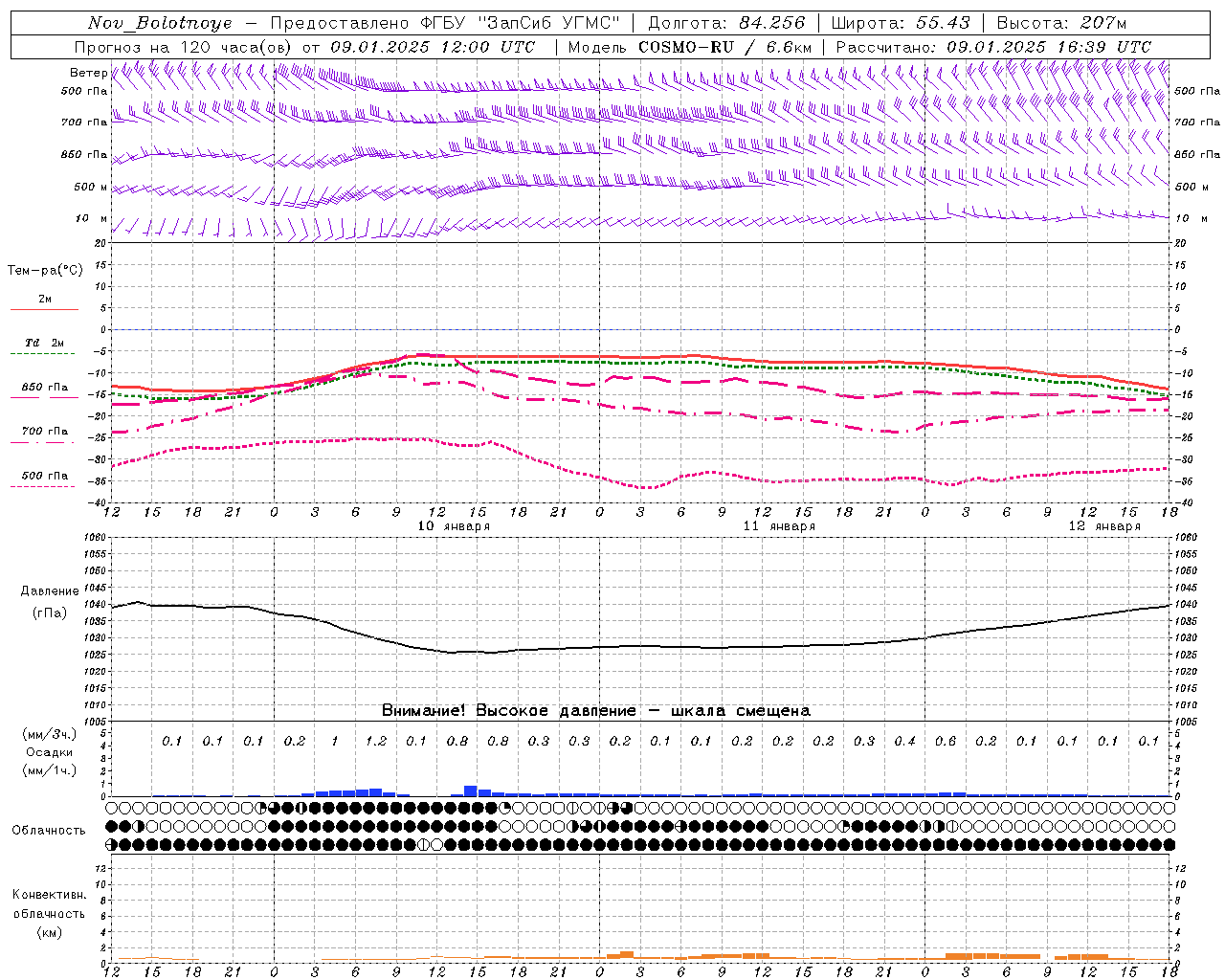Click the Высота: 207м elevation value
1225x980 pixels.
pyautogui.click(x=1061, y=23)
